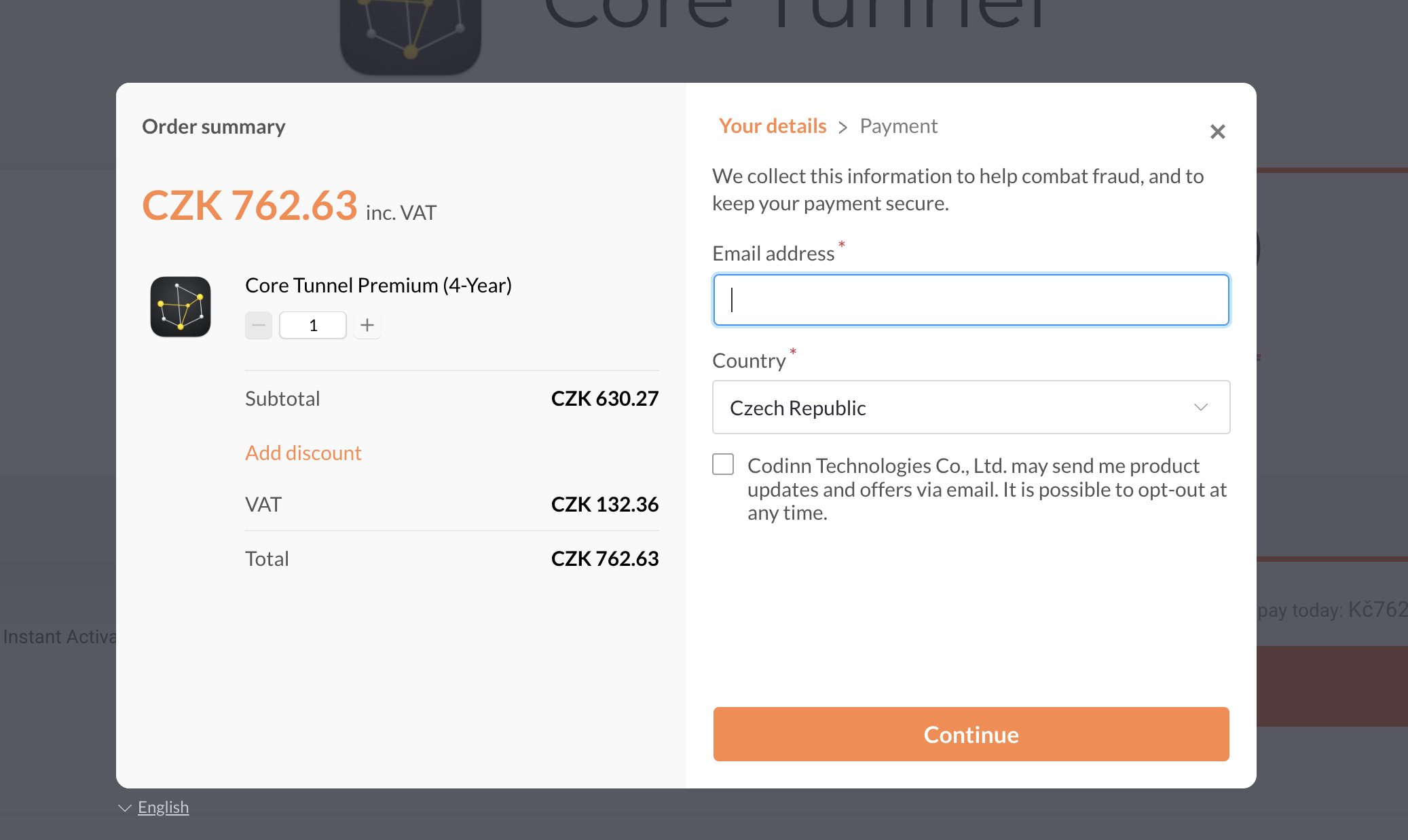Select the Your details step tab

pyautogui.click(x=773, y=126)
